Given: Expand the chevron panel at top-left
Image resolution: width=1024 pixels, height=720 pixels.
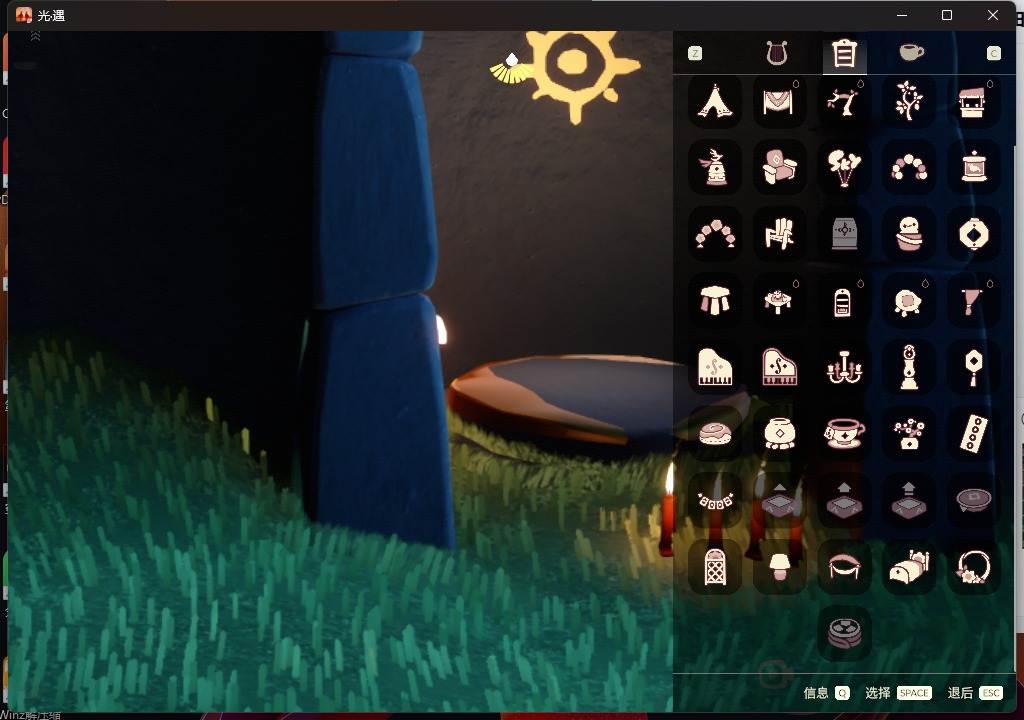Looking at the screenshot, I should pos(35,37).
